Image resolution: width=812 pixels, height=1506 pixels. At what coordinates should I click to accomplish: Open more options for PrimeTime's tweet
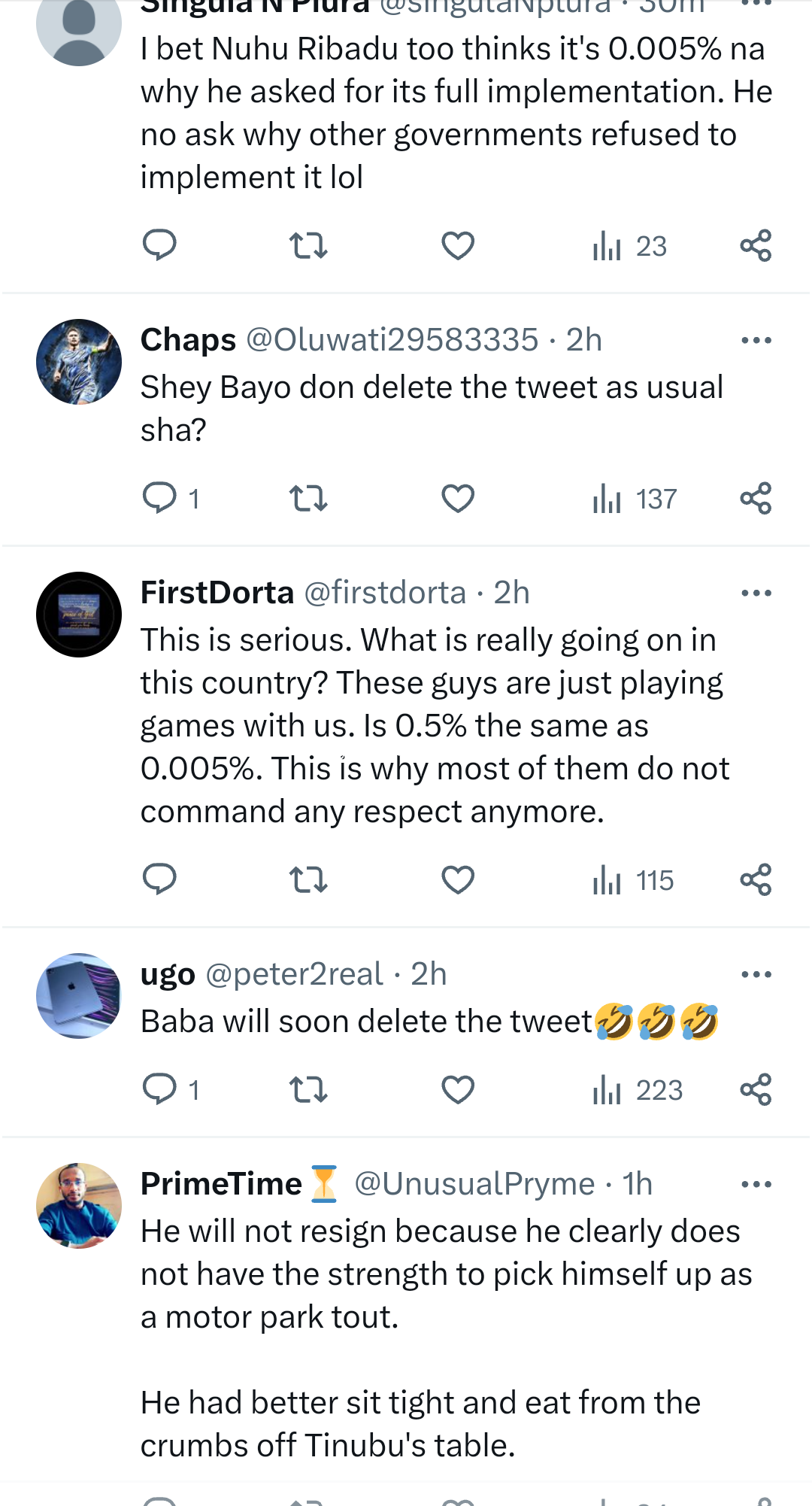click(756, 1184)
